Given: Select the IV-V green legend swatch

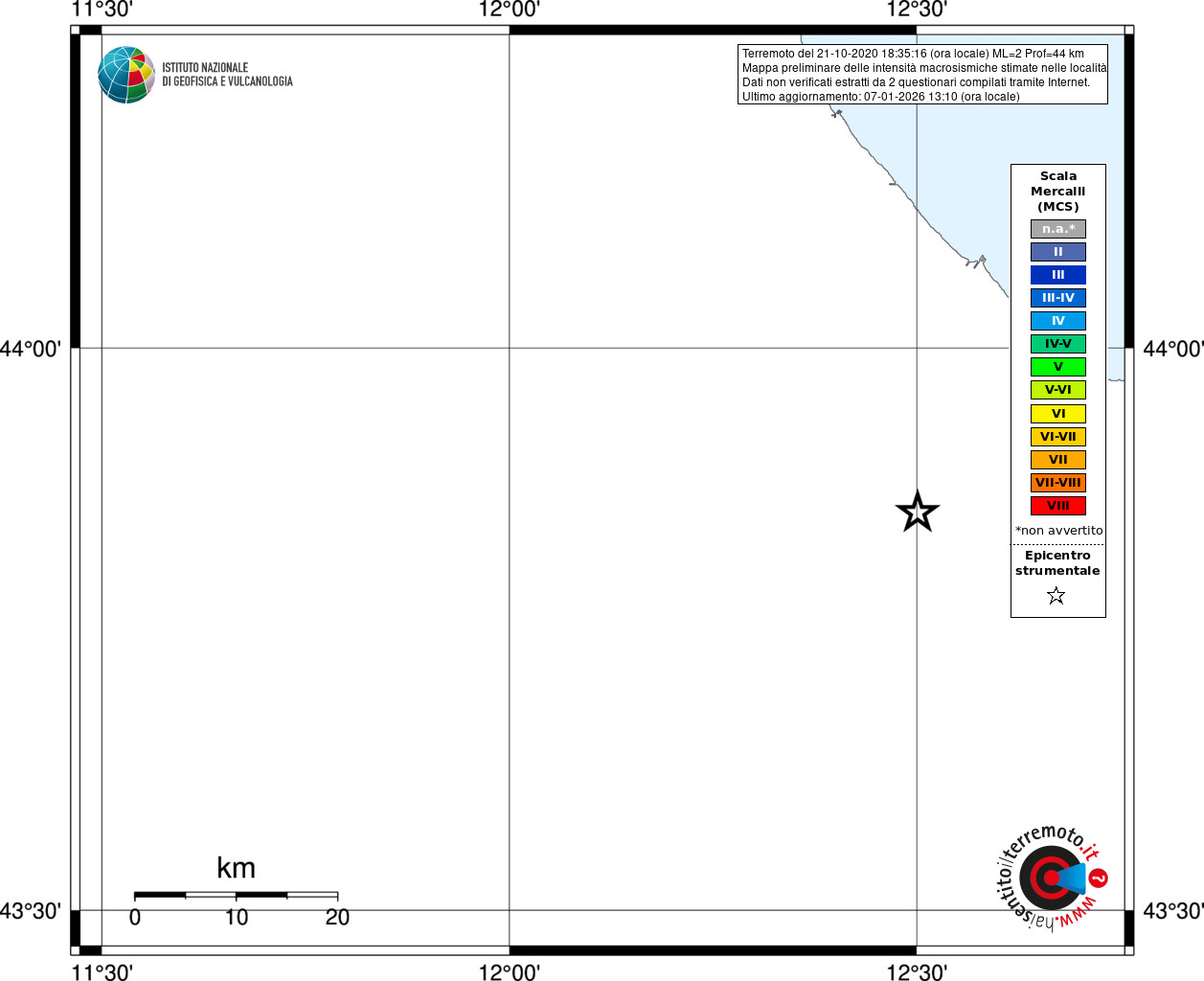Looking at the screenshot, I should (x=1058, y=344).
